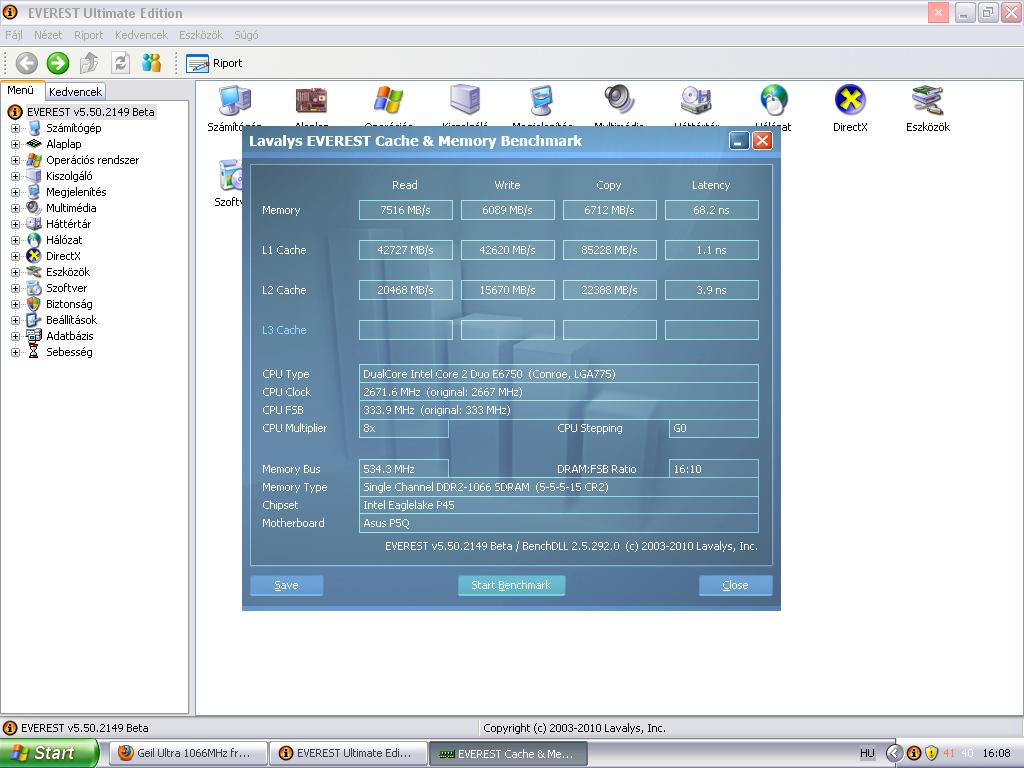Open the Számítógép icon in main pane

234,101
